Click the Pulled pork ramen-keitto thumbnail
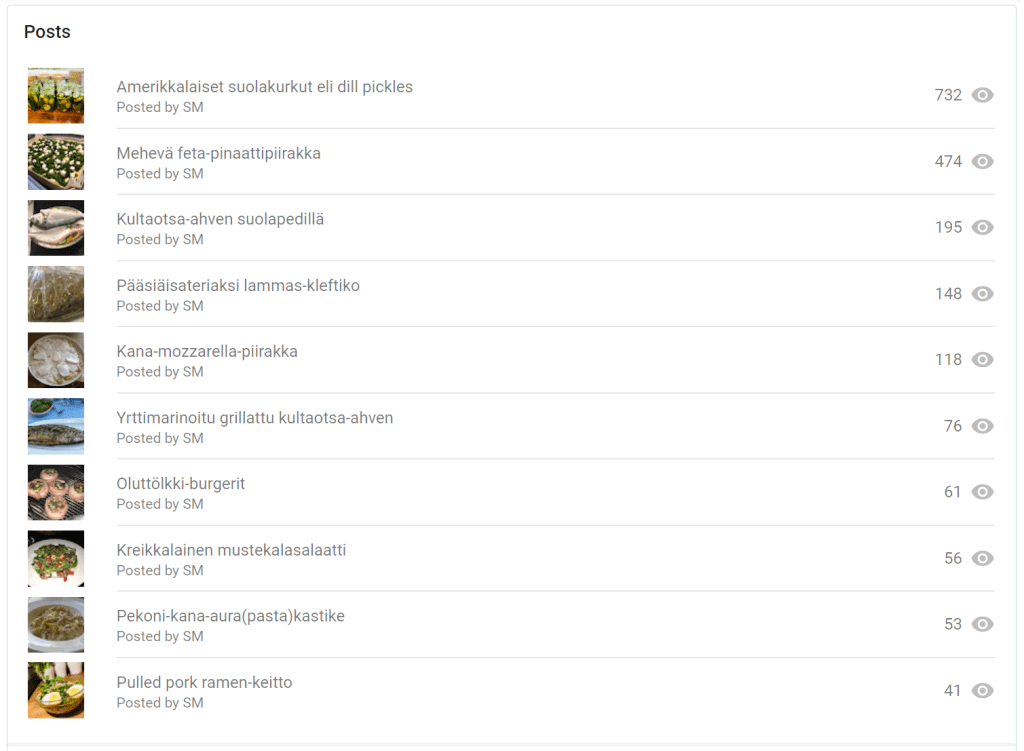Image resolution: width=1024 pixels, height=751 pixels. tap(56, 690)
